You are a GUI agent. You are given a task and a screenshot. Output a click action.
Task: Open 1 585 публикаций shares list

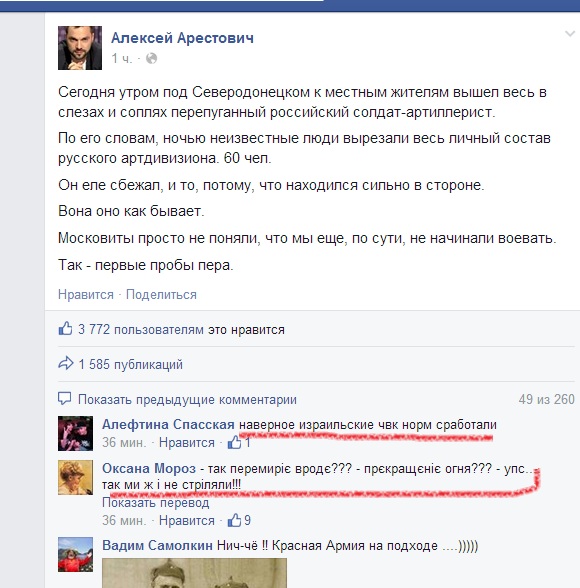[x=130, y=364]
